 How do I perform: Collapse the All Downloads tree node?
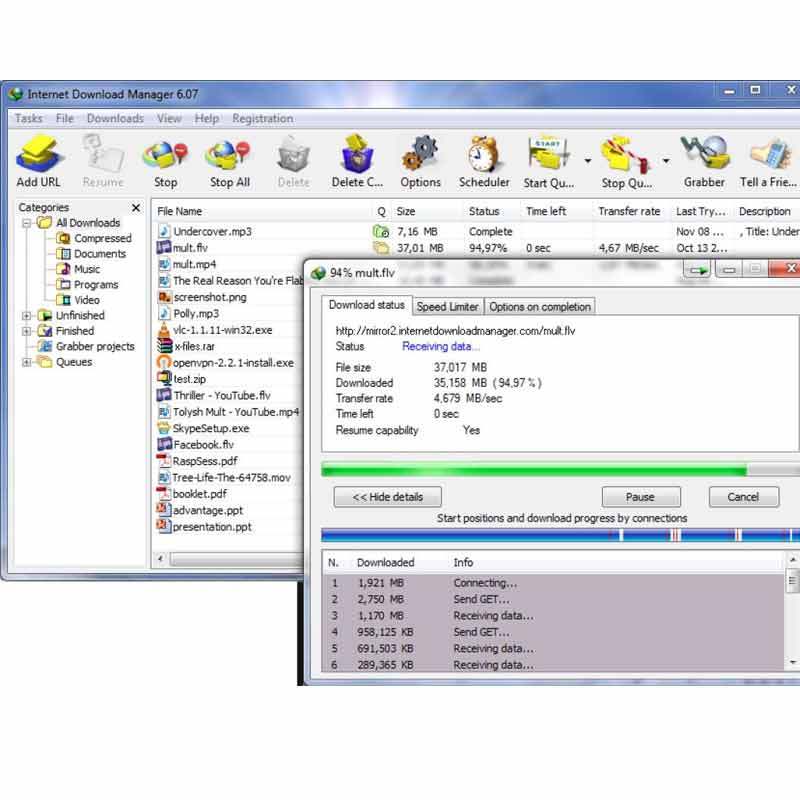27,223
